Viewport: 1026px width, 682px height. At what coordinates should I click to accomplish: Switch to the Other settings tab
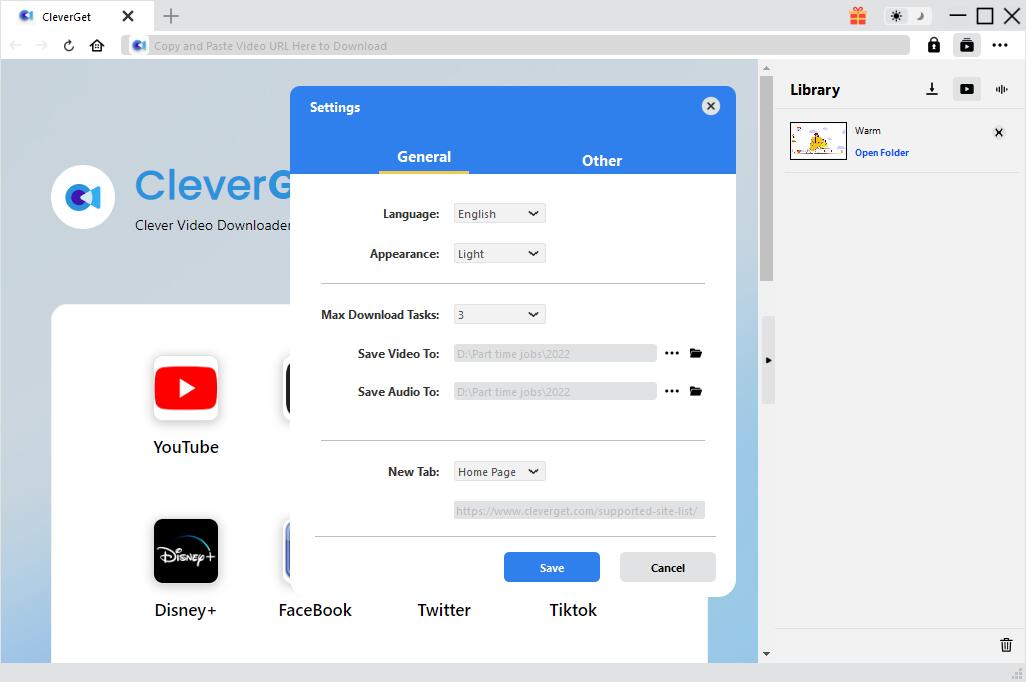602,160
